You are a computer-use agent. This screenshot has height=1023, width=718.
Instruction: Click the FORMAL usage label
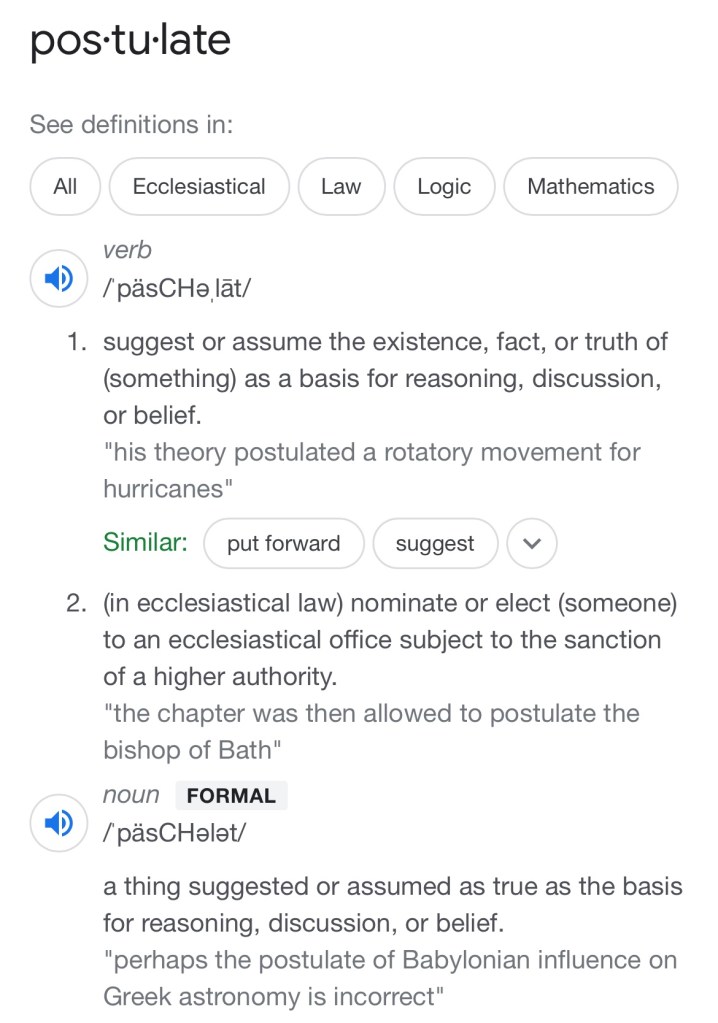click(x=231, y=796)
